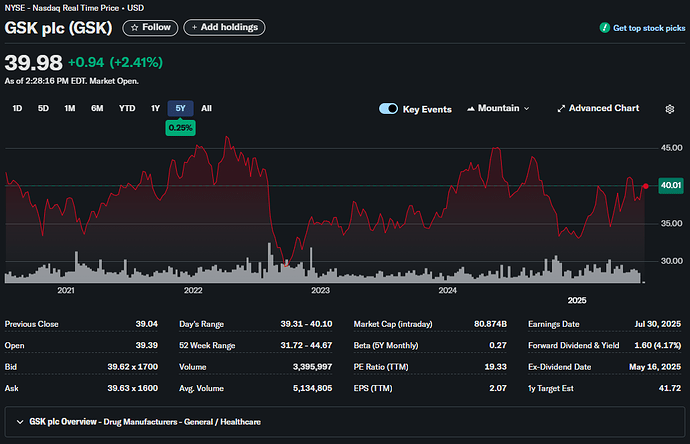This screenshot has width=690, height=444.
Task: Click the Open value 39.39
Action: coord(147,345)
